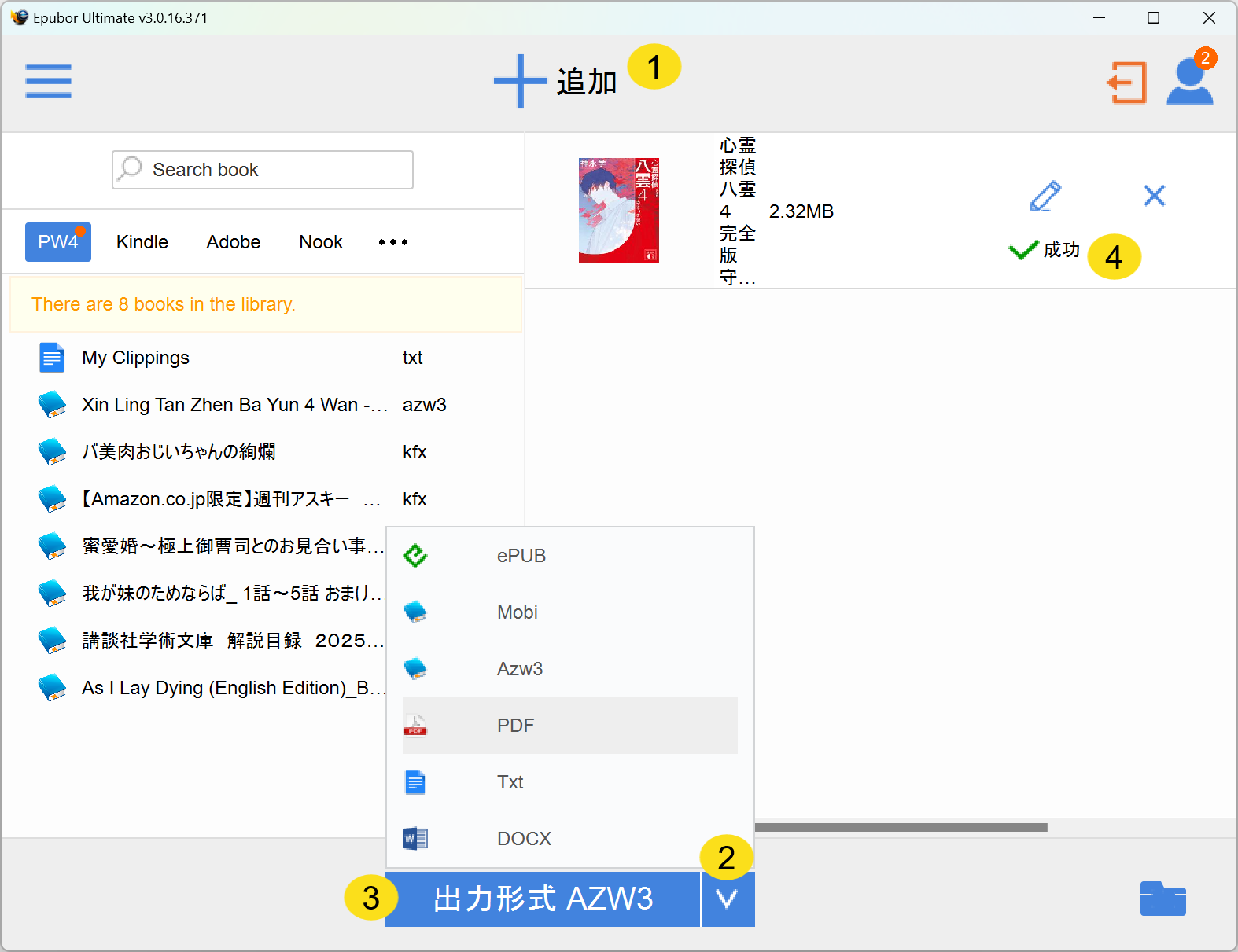Switch to the PW4 tab
Image resolution: width=1238 pixels, height=952 pixels.
click(x=58, y=242)
